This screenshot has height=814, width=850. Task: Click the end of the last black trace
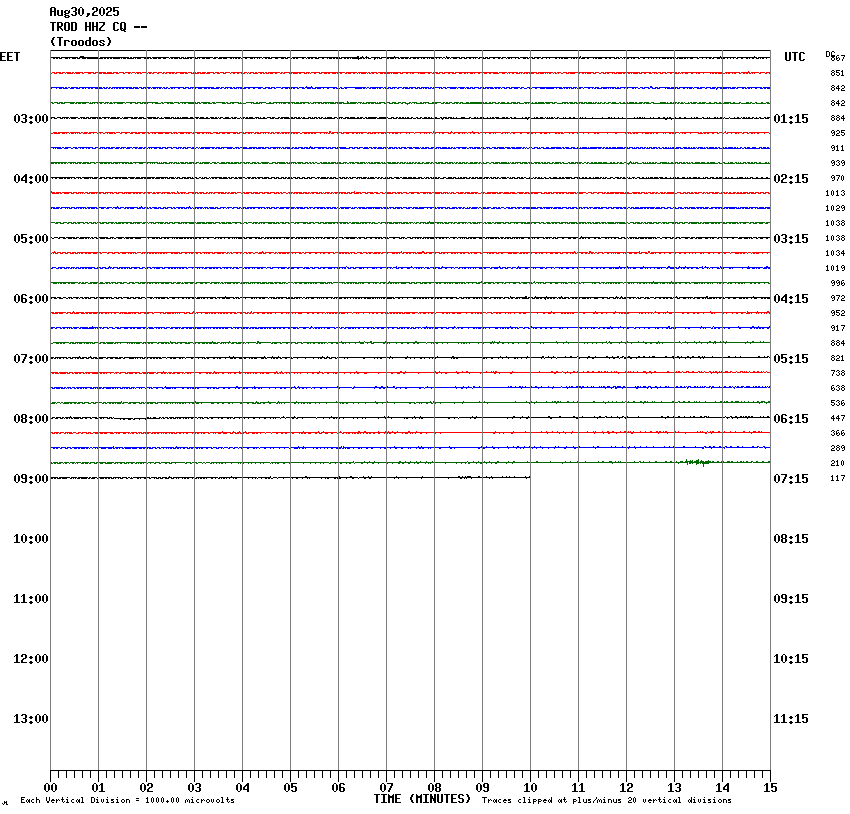click(530, 477)
